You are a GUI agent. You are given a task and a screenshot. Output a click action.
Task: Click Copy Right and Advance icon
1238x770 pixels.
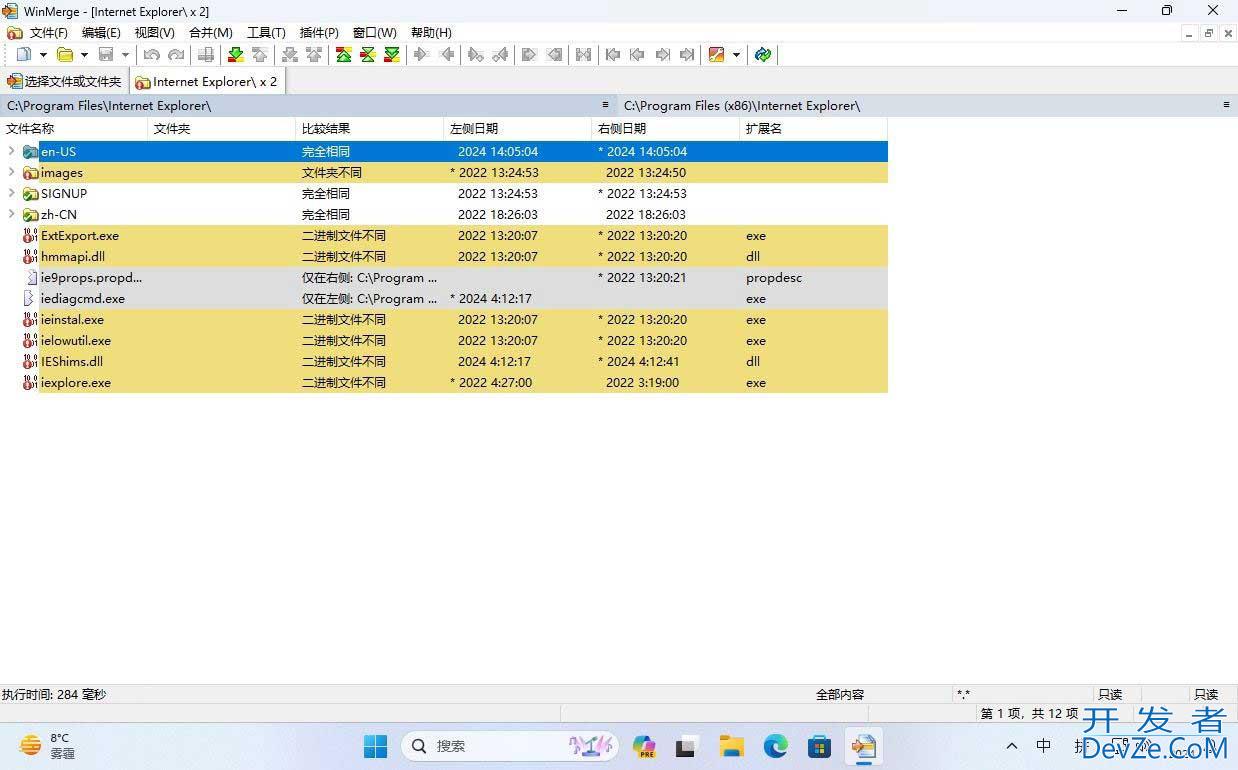[x=476, y=54]
